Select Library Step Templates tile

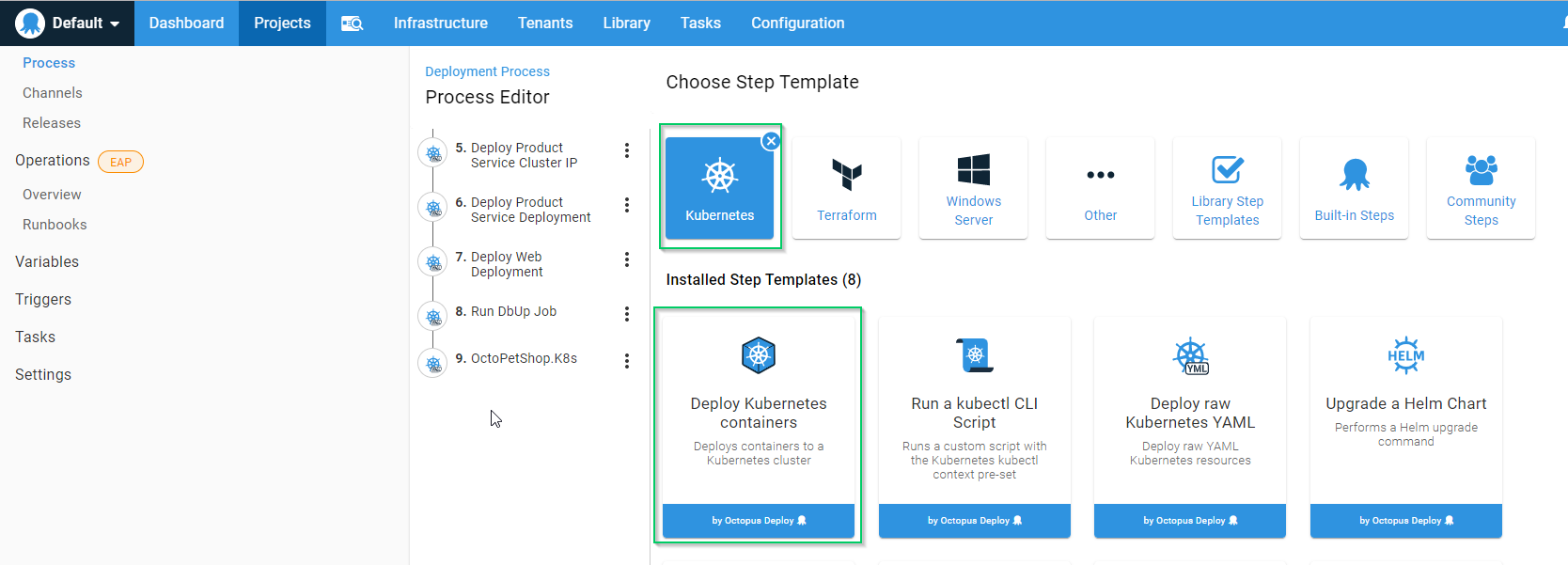(x=1227, y=188)
